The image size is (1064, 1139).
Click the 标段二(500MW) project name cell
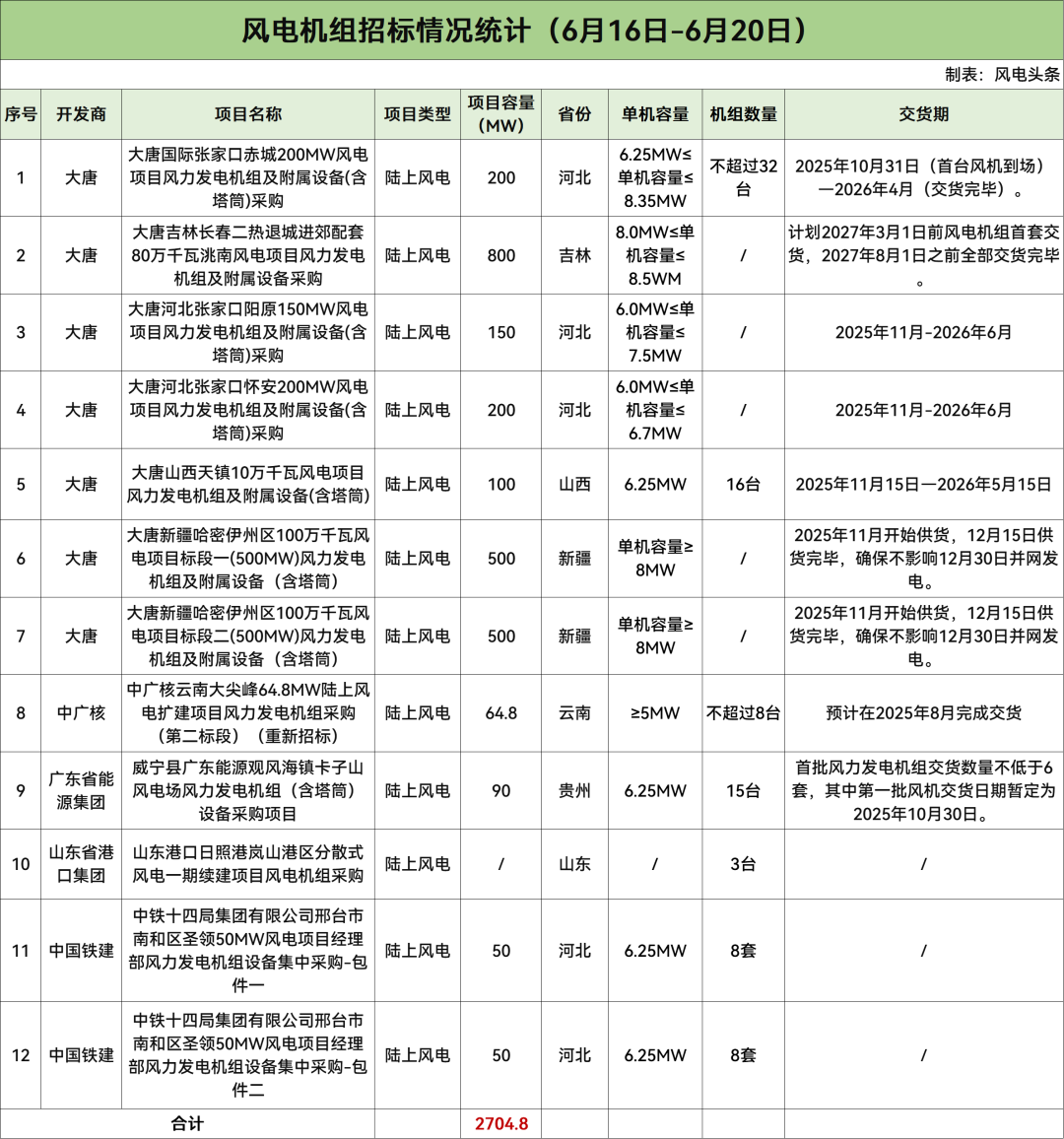[247, 636]
